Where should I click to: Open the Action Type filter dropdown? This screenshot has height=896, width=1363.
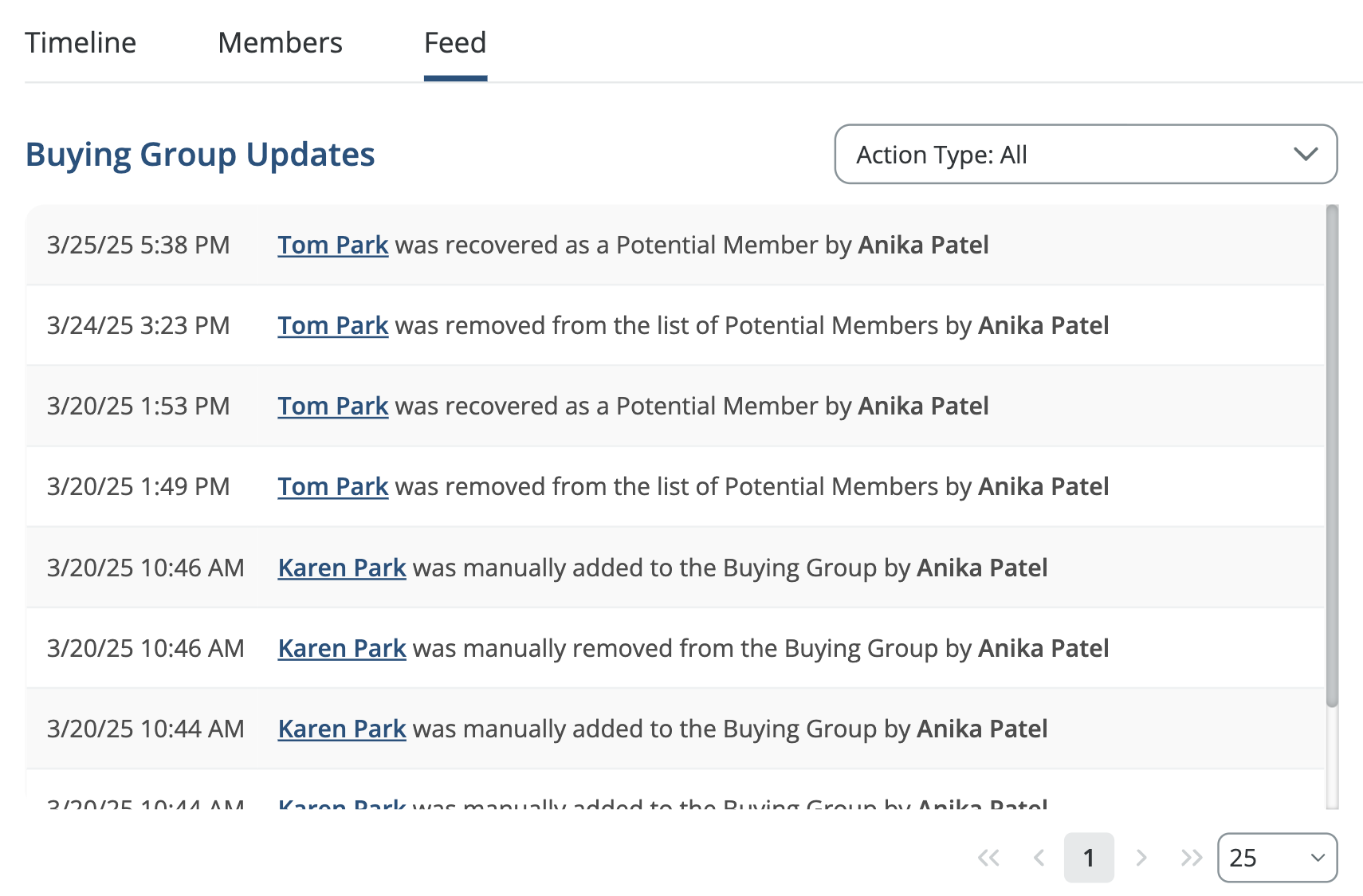[x=1086, y=155]
